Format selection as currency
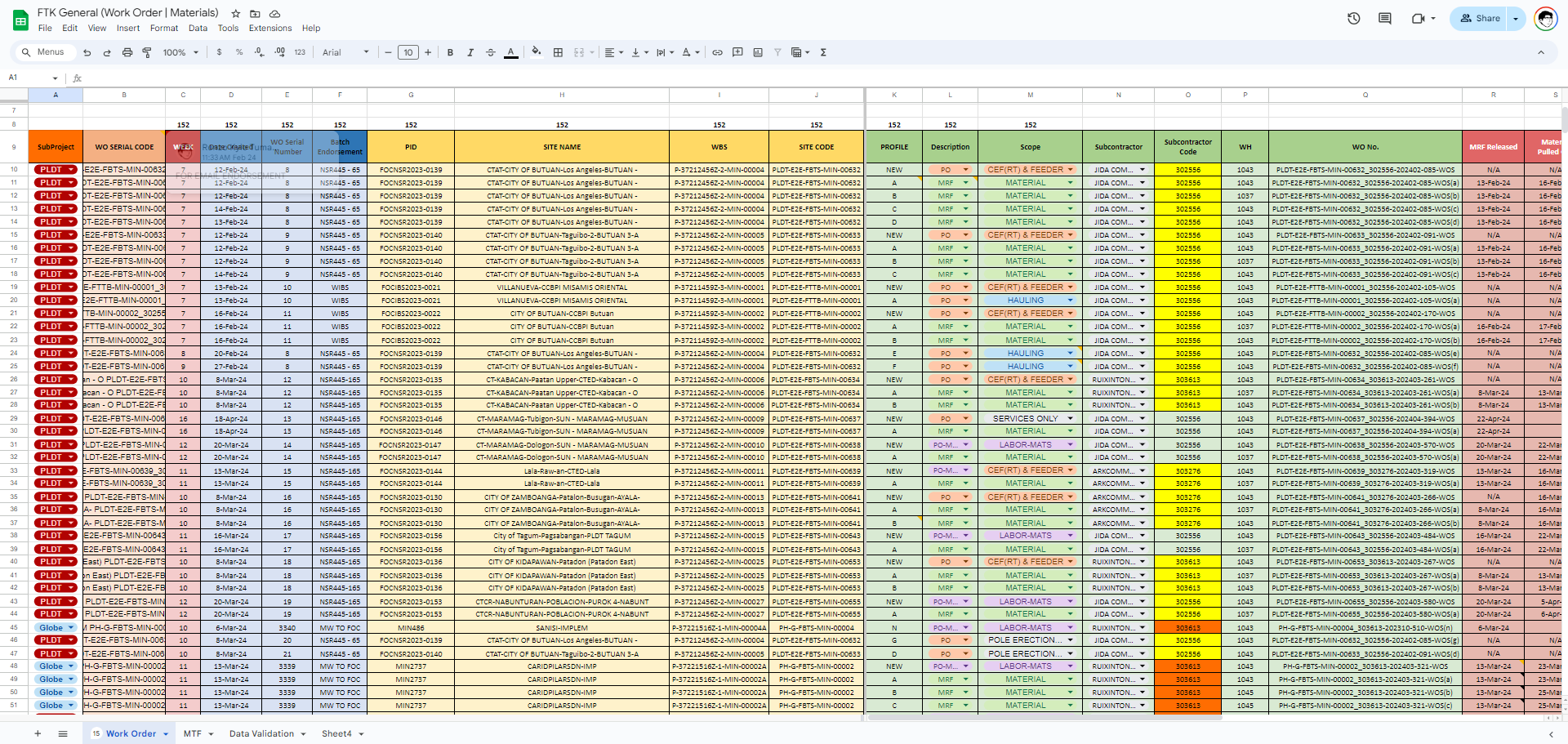The image size is (1568, 744). [x=219, y=52]
